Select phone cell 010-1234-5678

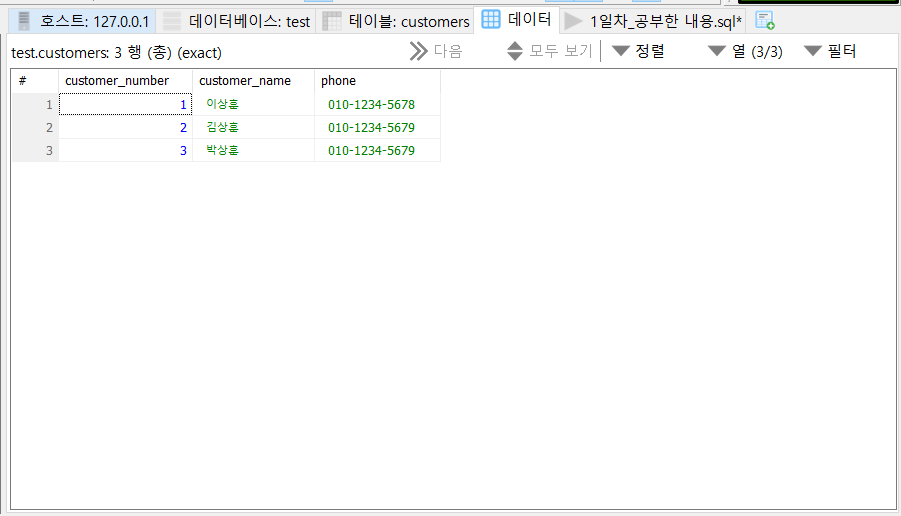click(378, 104)
